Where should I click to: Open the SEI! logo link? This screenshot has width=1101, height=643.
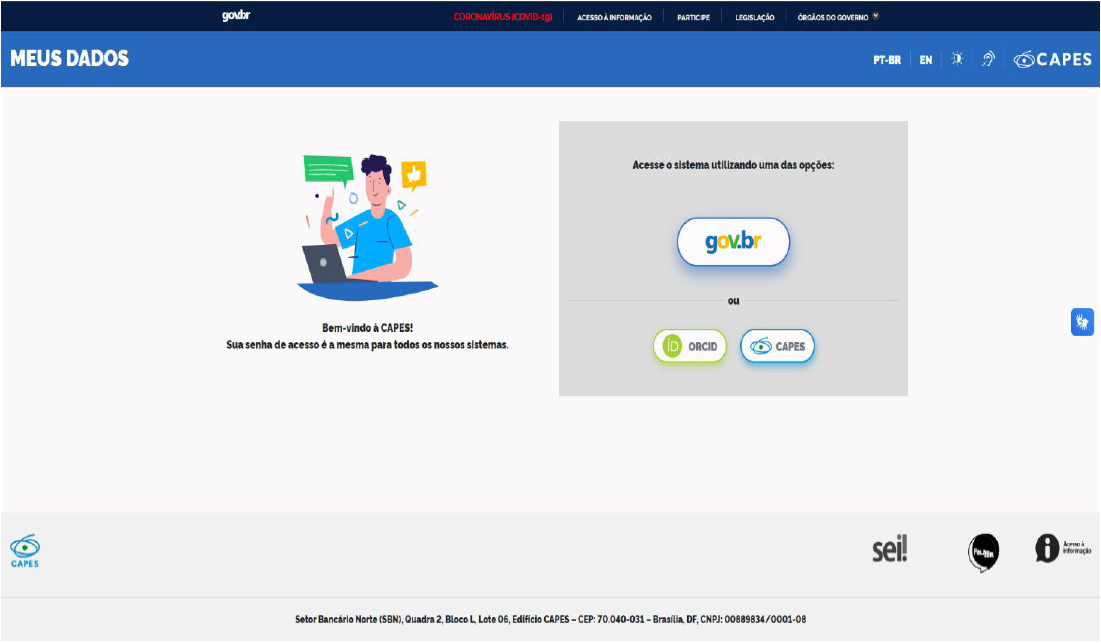pos(889,550)
